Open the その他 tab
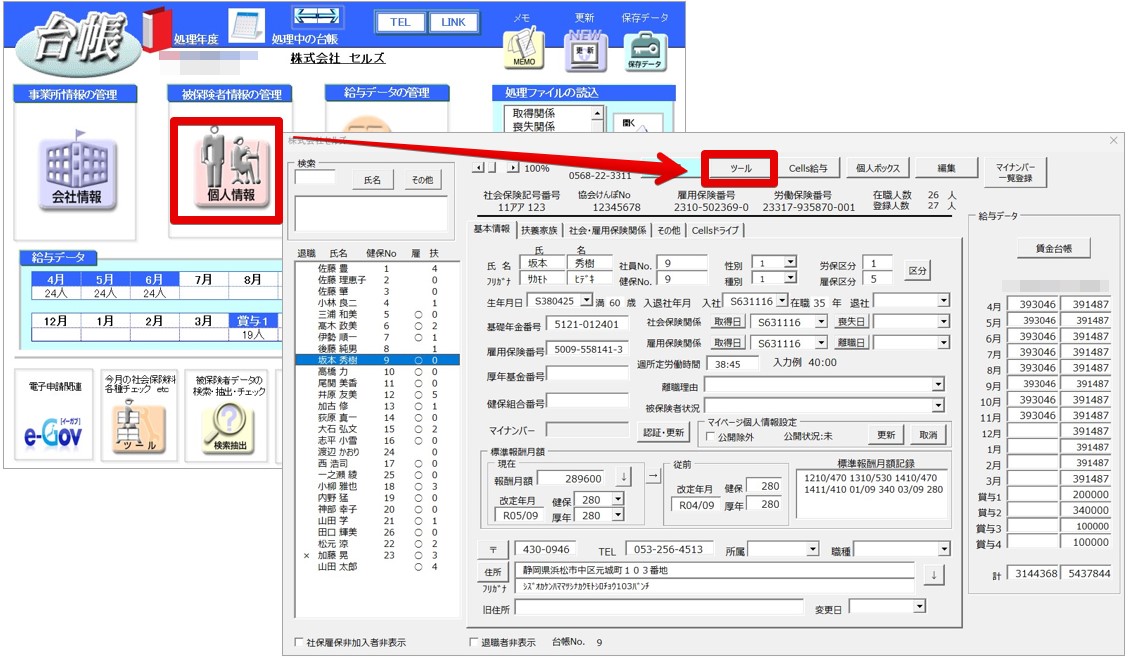This screenshot has width=1129, height=660. pyautogui.click(x=668, y=230)
